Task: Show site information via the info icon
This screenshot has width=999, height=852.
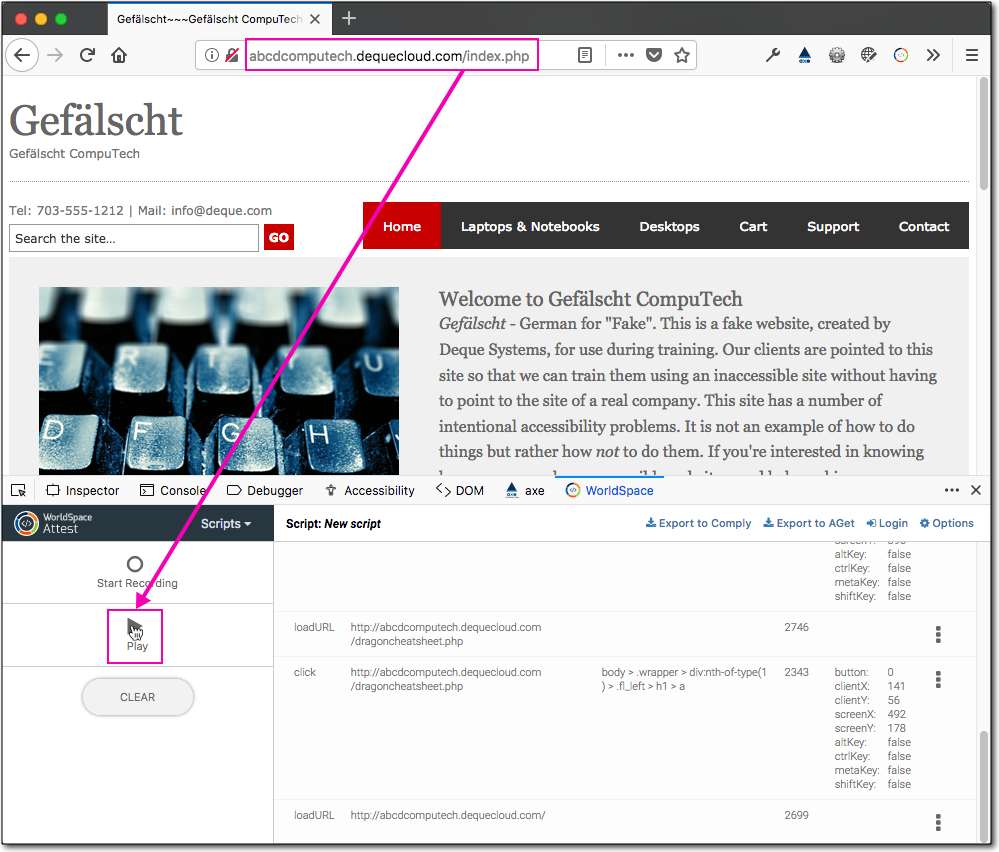Action: click(x=212, y=55)
